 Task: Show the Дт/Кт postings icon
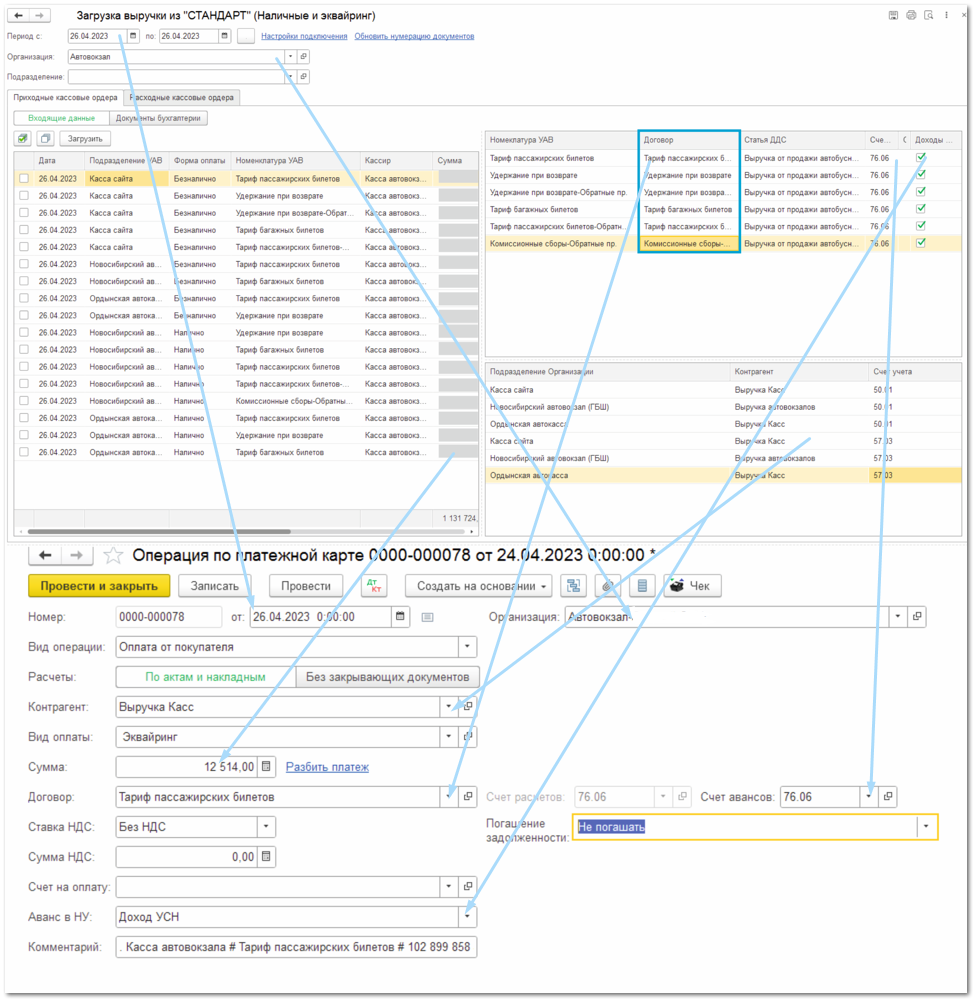coord(373,586)
